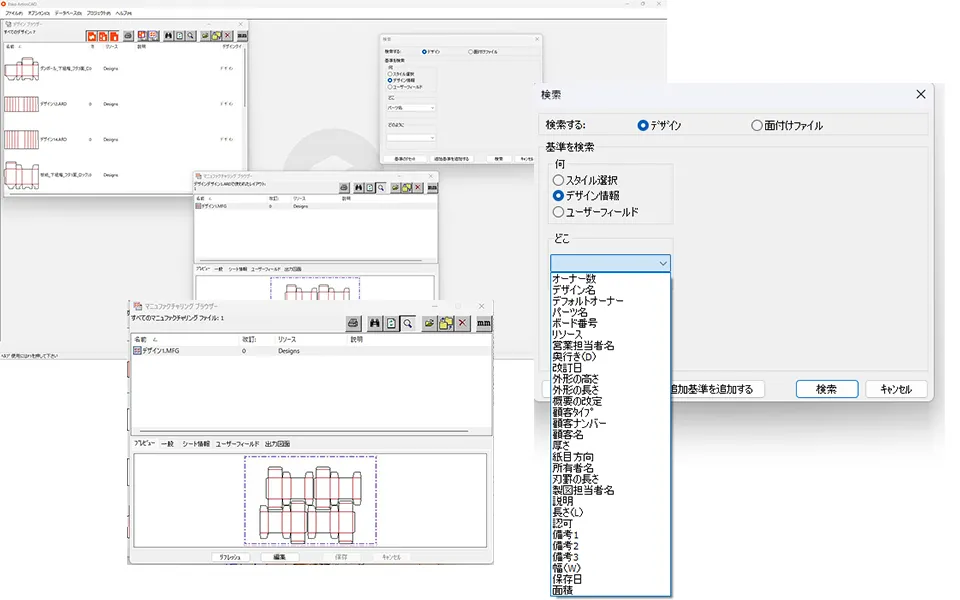Select the binoculars search icon

tap(374, 322)
